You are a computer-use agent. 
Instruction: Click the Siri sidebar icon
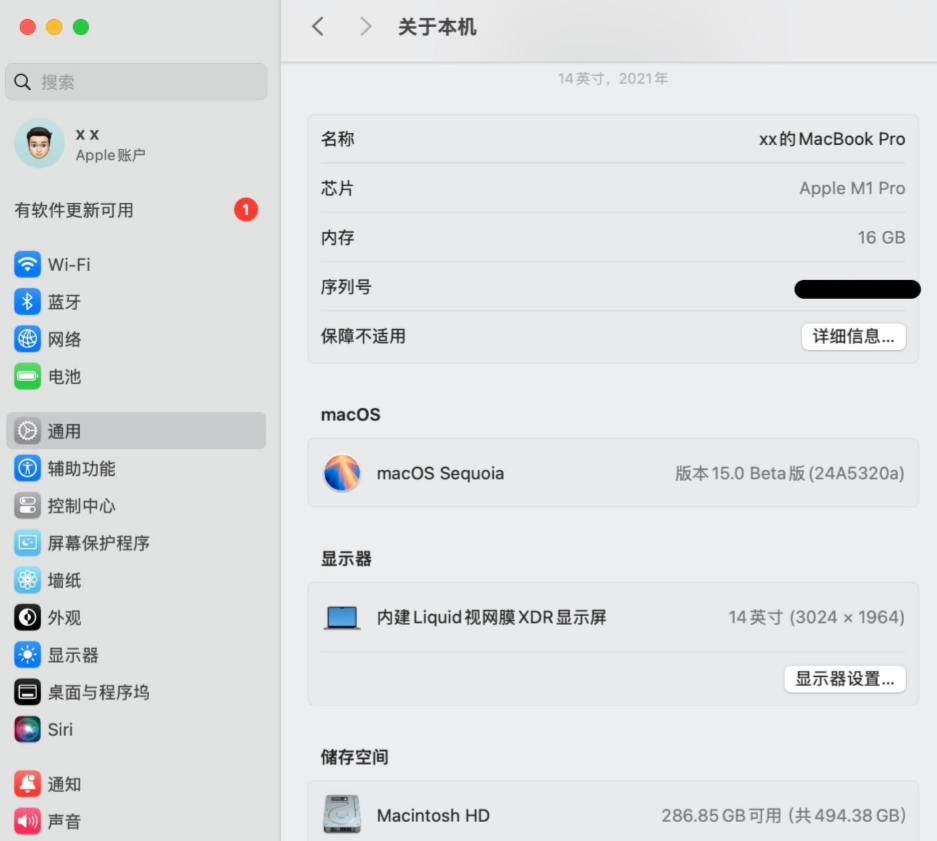pyautogui.click(x=27, y=729)
